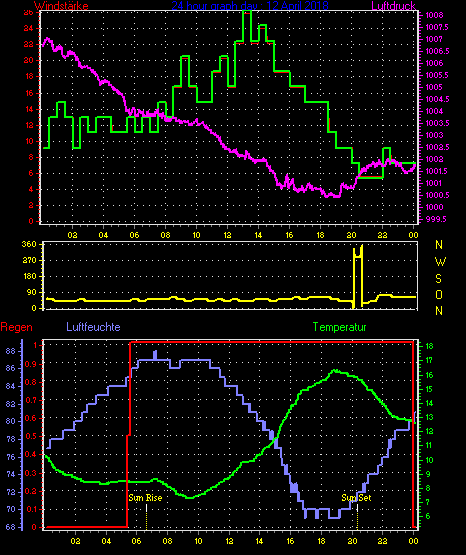Click the red '14' wind strength axis value
Image resolution: width=466 pixels, height=555 pixels.
[28, 109]
